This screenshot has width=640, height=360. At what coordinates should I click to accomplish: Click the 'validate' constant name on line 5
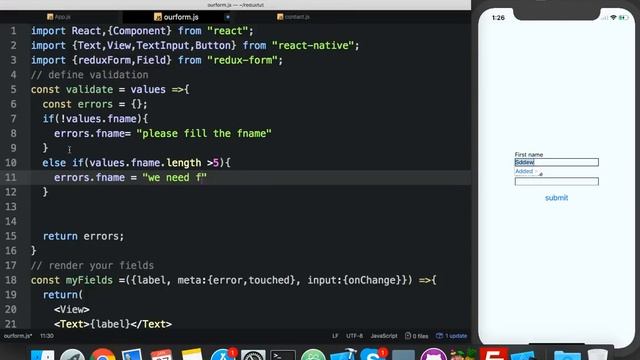[x=89, y=89]
